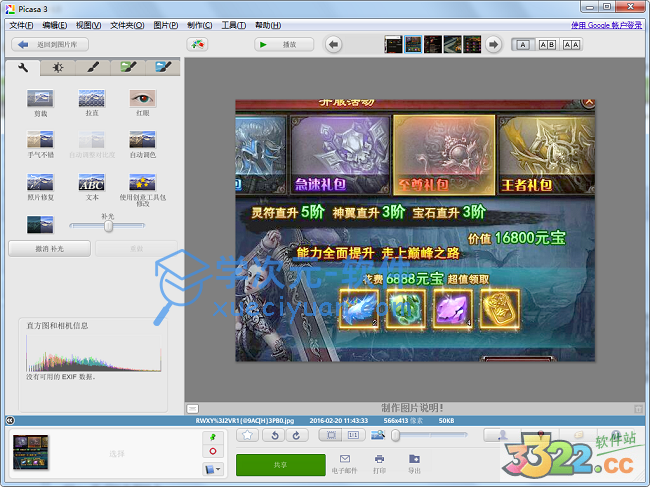Image resolution: width=650 pixels, height=487 pixels.
Task: Click the 撤消 补光 undo button
Action: tap(49, 249)
